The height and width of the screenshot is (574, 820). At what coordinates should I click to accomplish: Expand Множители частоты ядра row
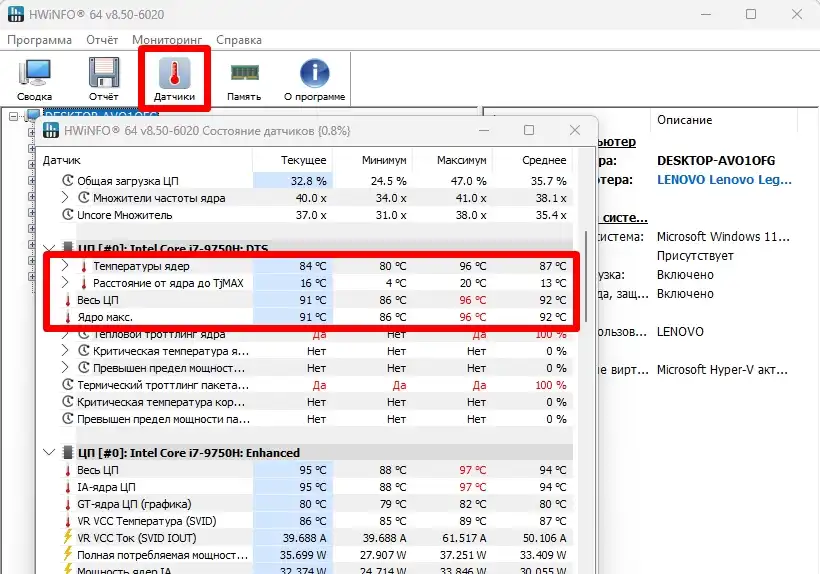point(65,198)
